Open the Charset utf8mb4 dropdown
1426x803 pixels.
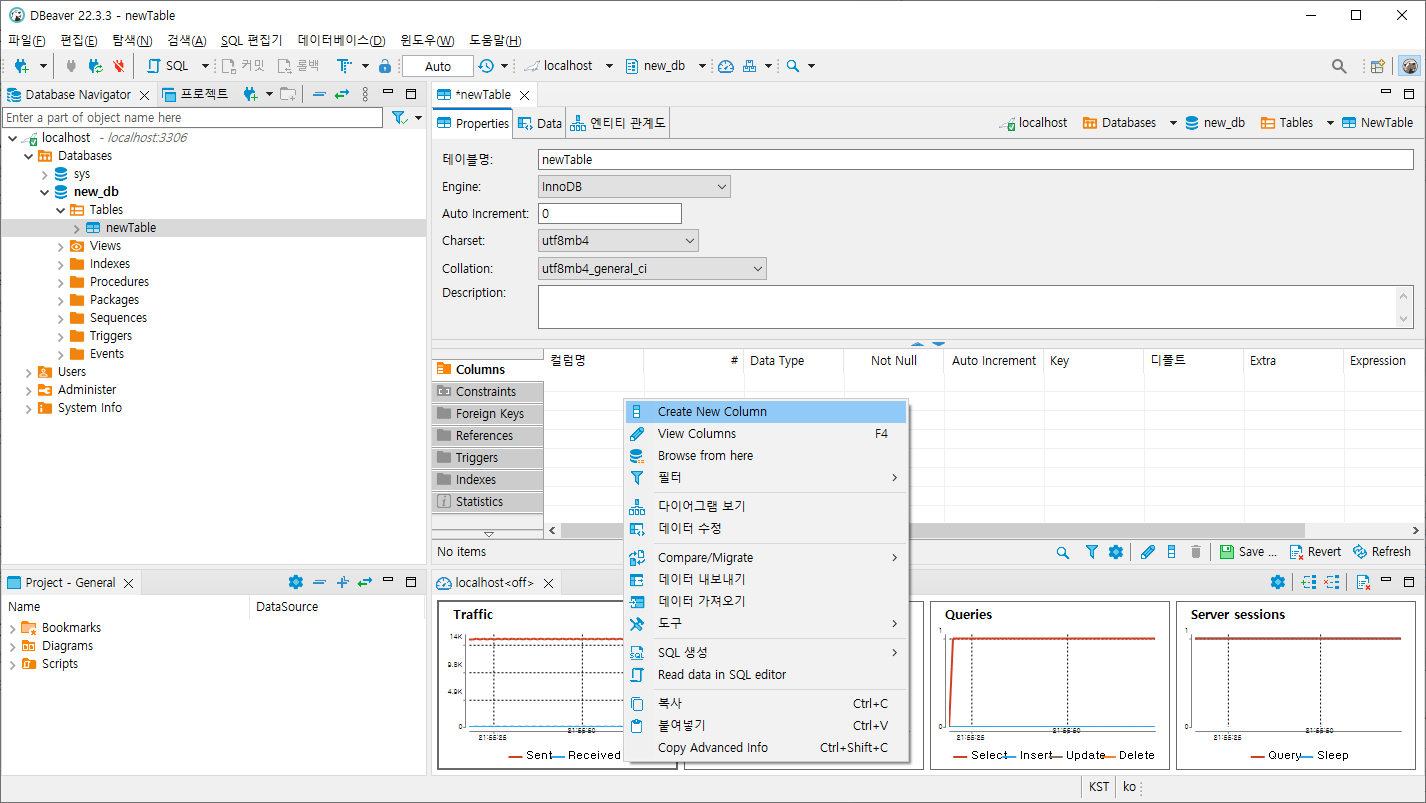[x=618, y=241]
